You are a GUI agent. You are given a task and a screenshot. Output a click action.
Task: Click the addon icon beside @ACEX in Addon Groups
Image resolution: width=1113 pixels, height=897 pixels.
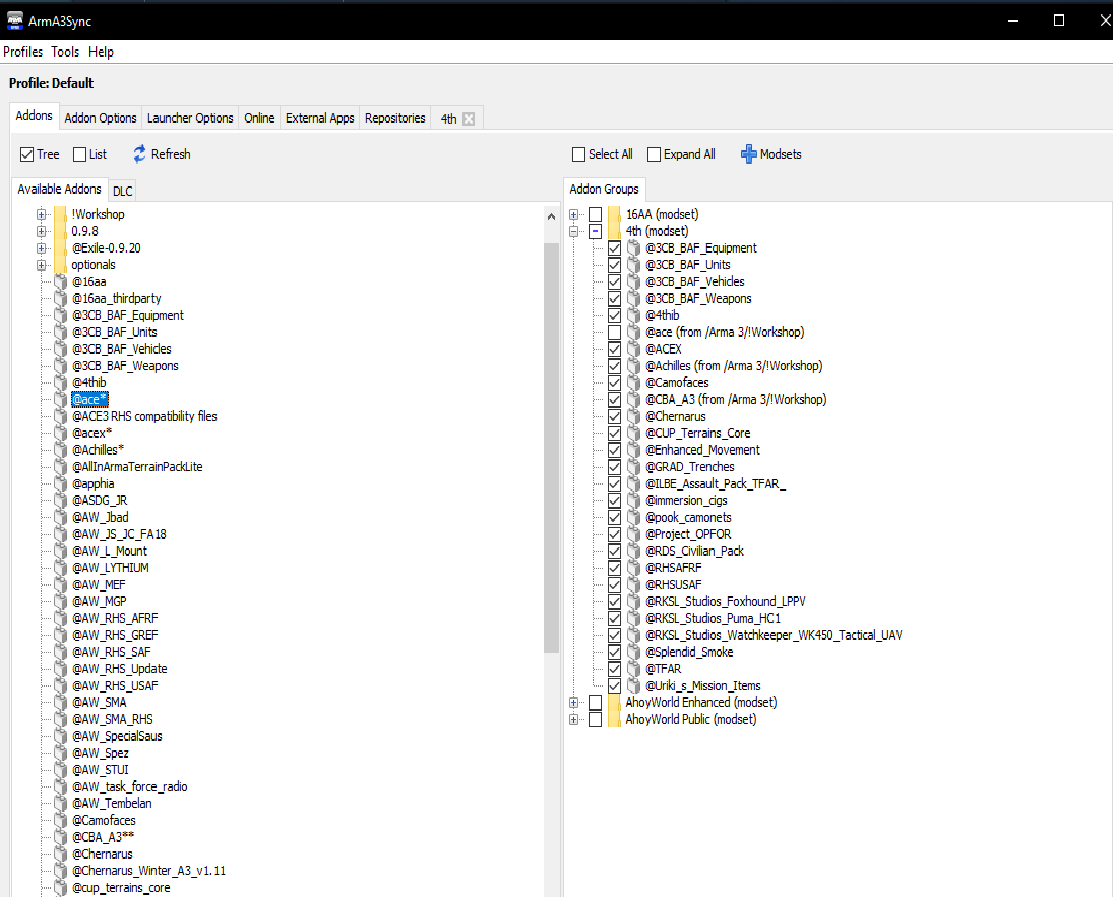(x=634, y=349)
